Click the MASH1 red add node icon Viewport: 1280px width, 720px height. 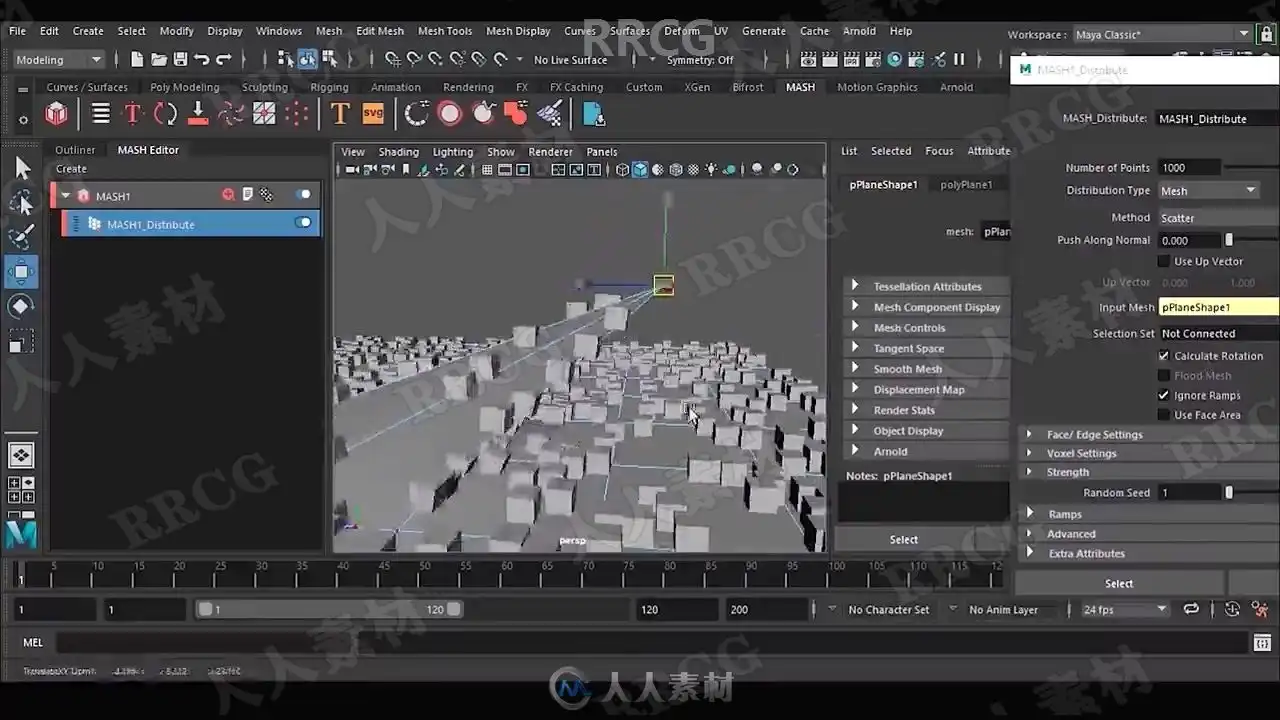pyautogui.click(x=229, y=195)
